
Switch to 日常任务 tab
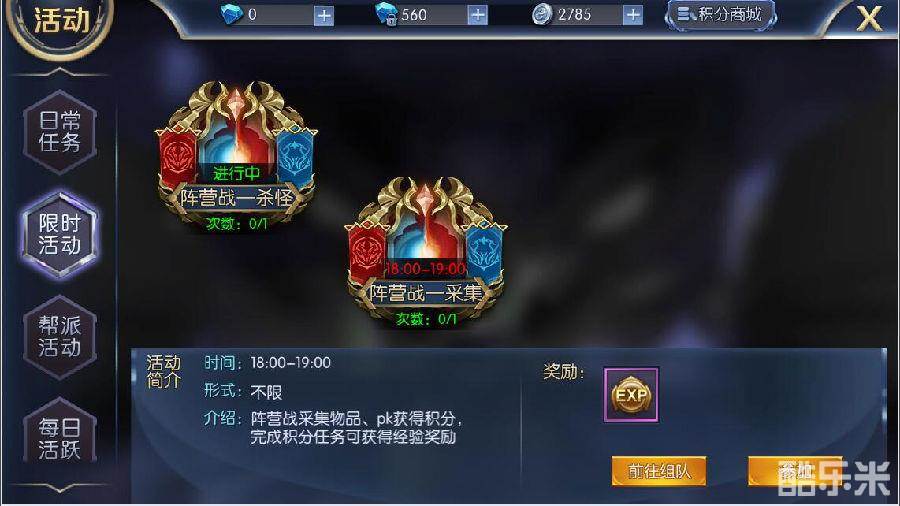pyautogui.click(x=60, y=132)
